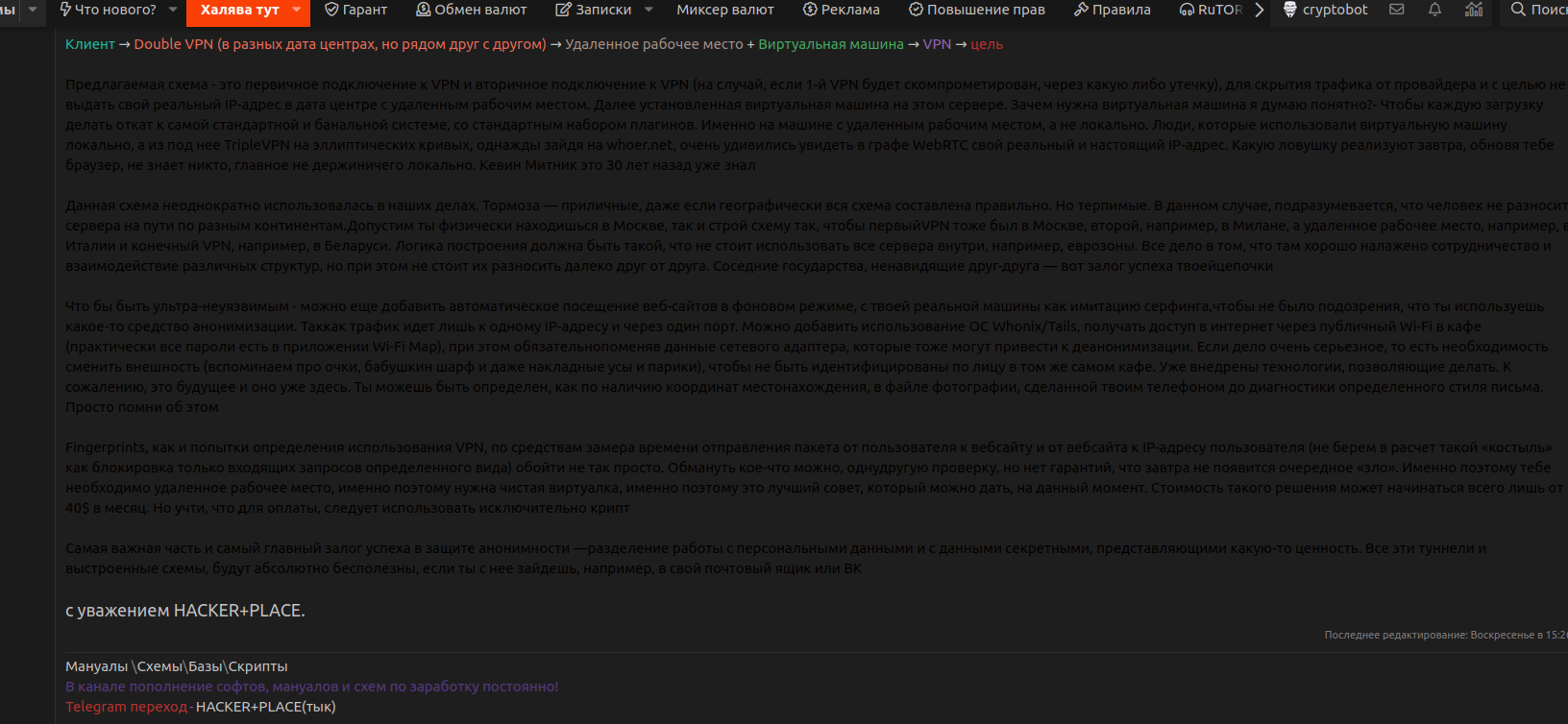Expand dropdown arrow beside 'Записки'

[x=649, y=10]
